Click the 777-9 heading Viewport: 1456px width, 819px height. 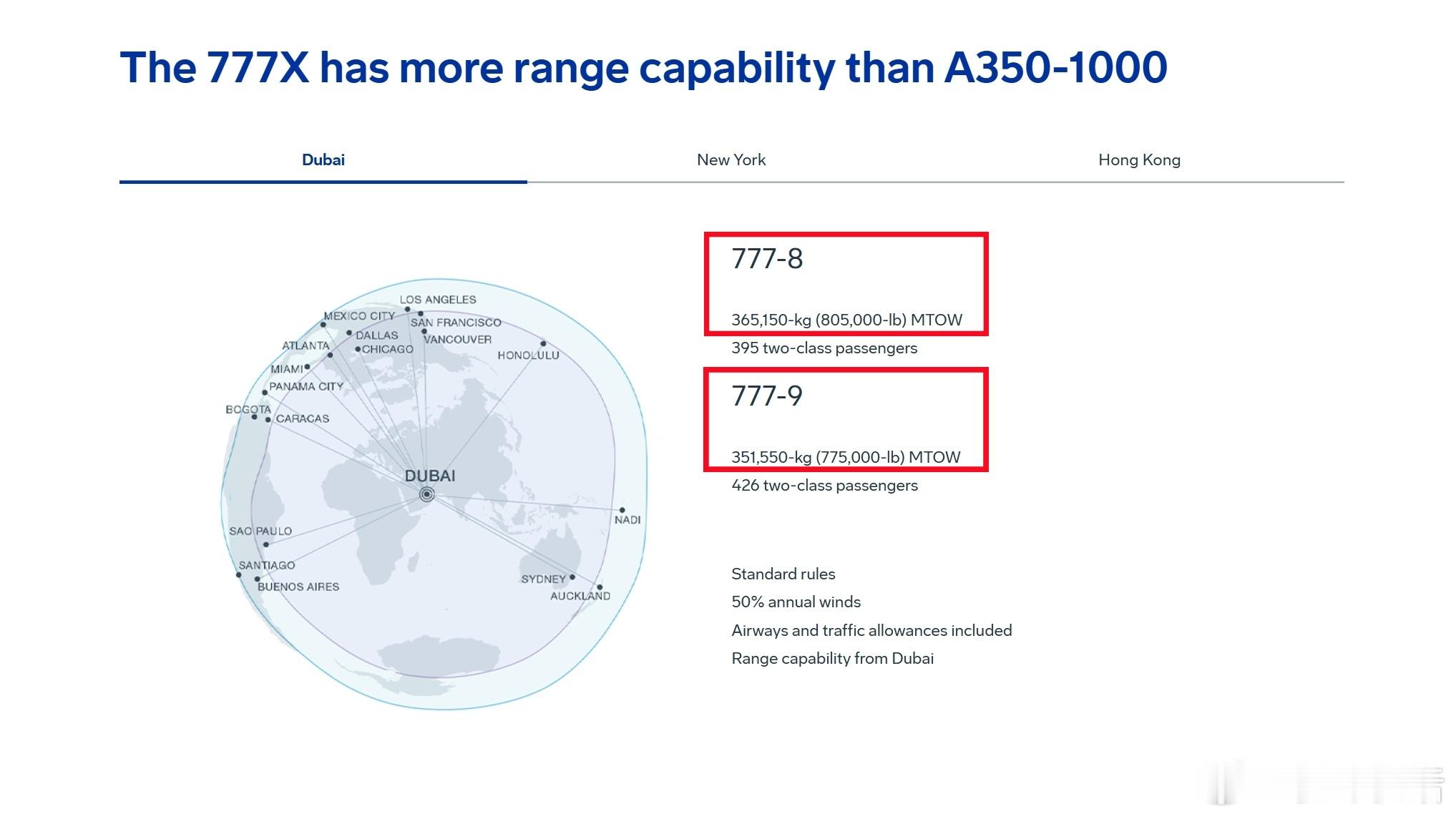click(767, 396)
